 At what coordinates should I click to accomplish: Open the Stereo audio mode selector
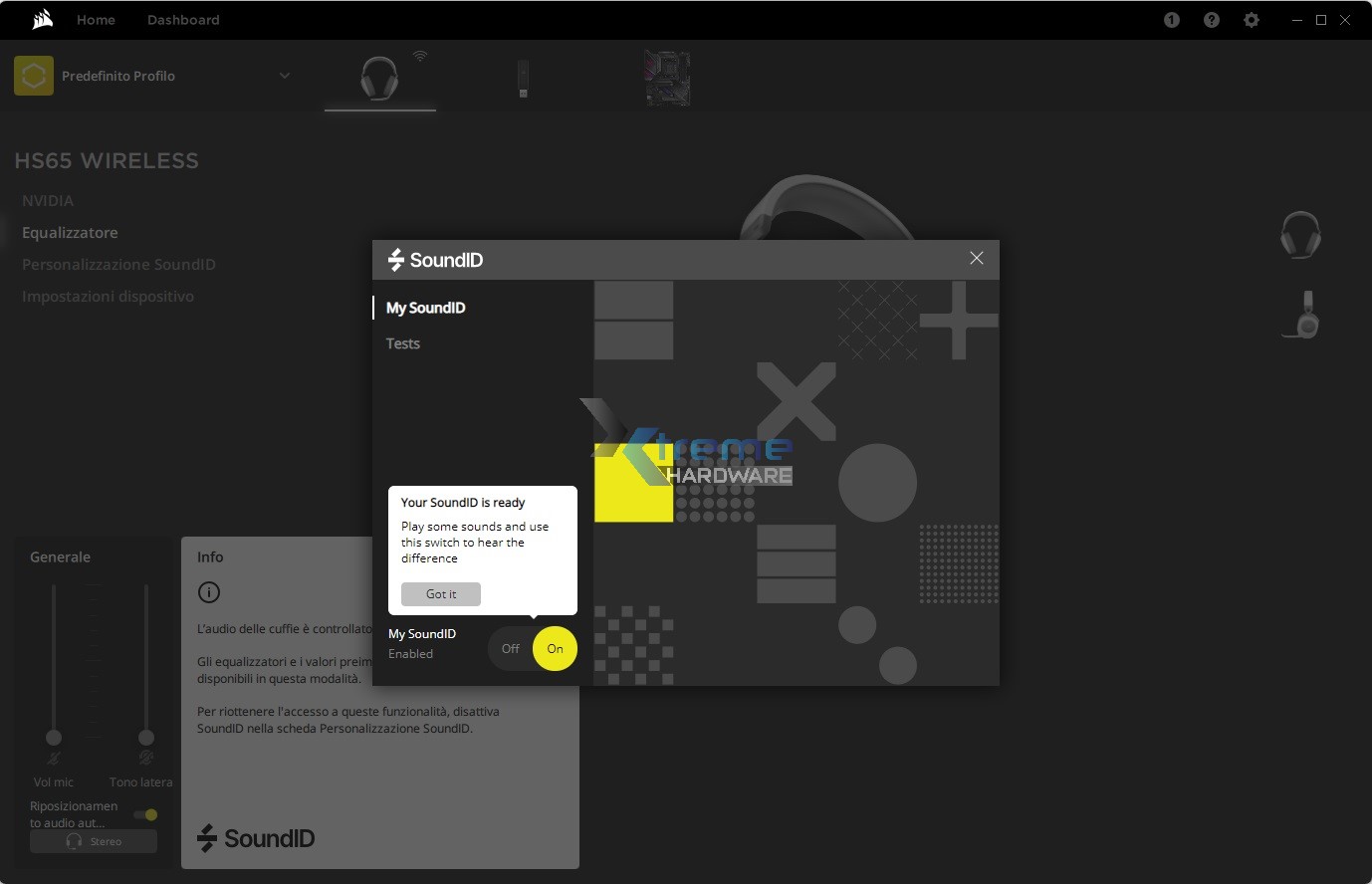click(94, 841)
